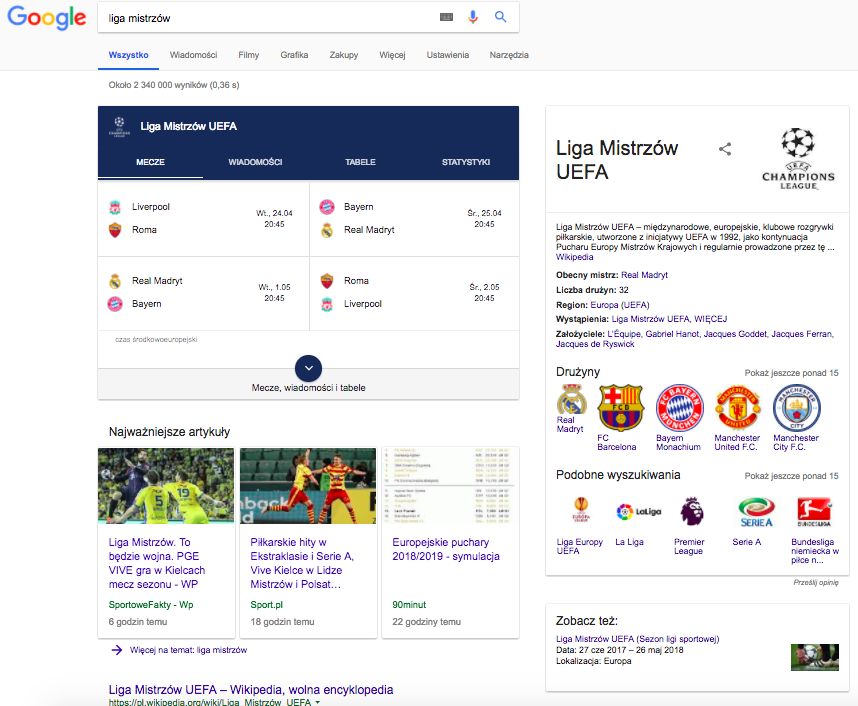
Task: Open Europejskie puchary 2018/2019 symulacja link
Action: 446,549
